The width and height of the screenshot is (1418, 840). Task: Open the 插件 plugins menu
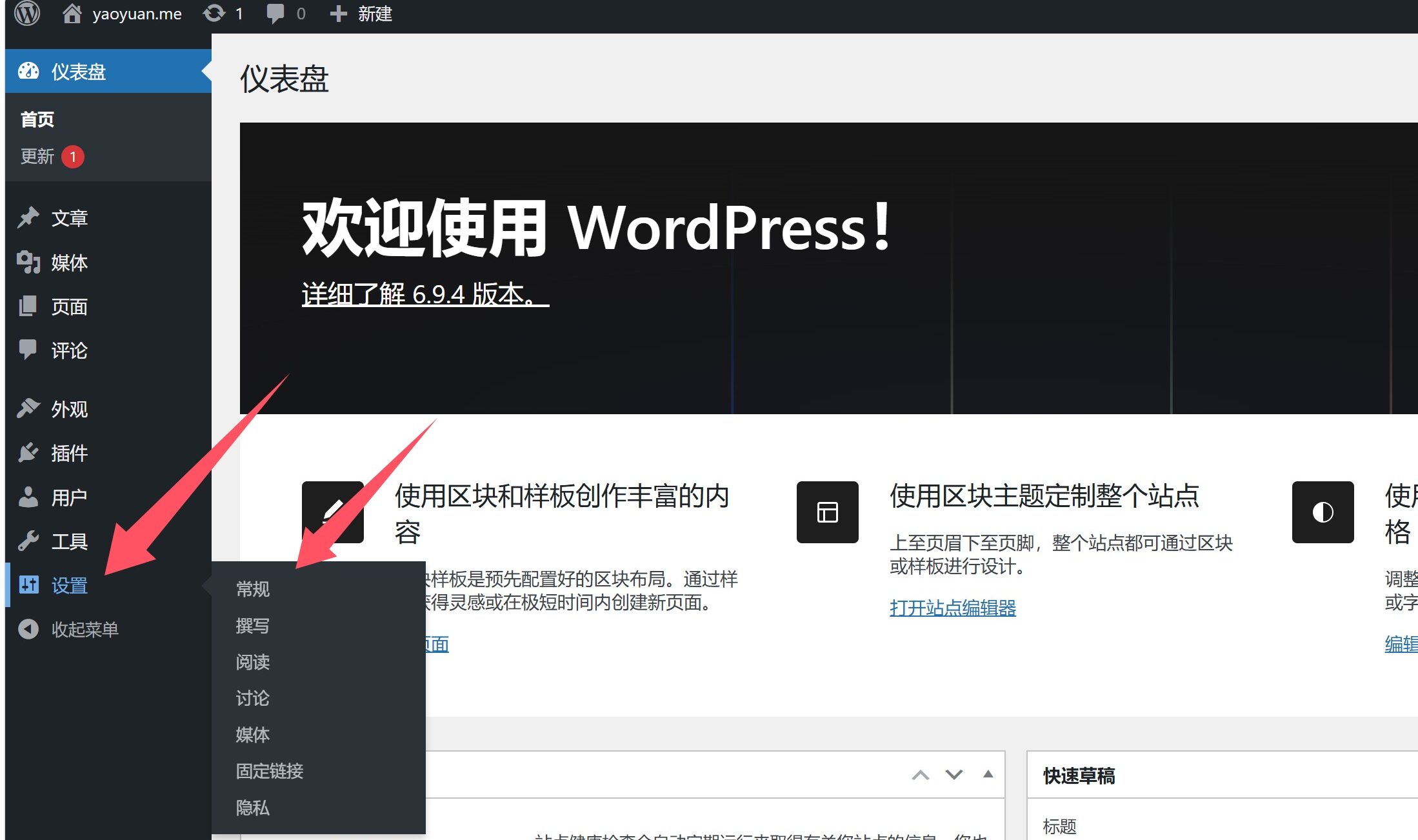click(x=69, y=453)
